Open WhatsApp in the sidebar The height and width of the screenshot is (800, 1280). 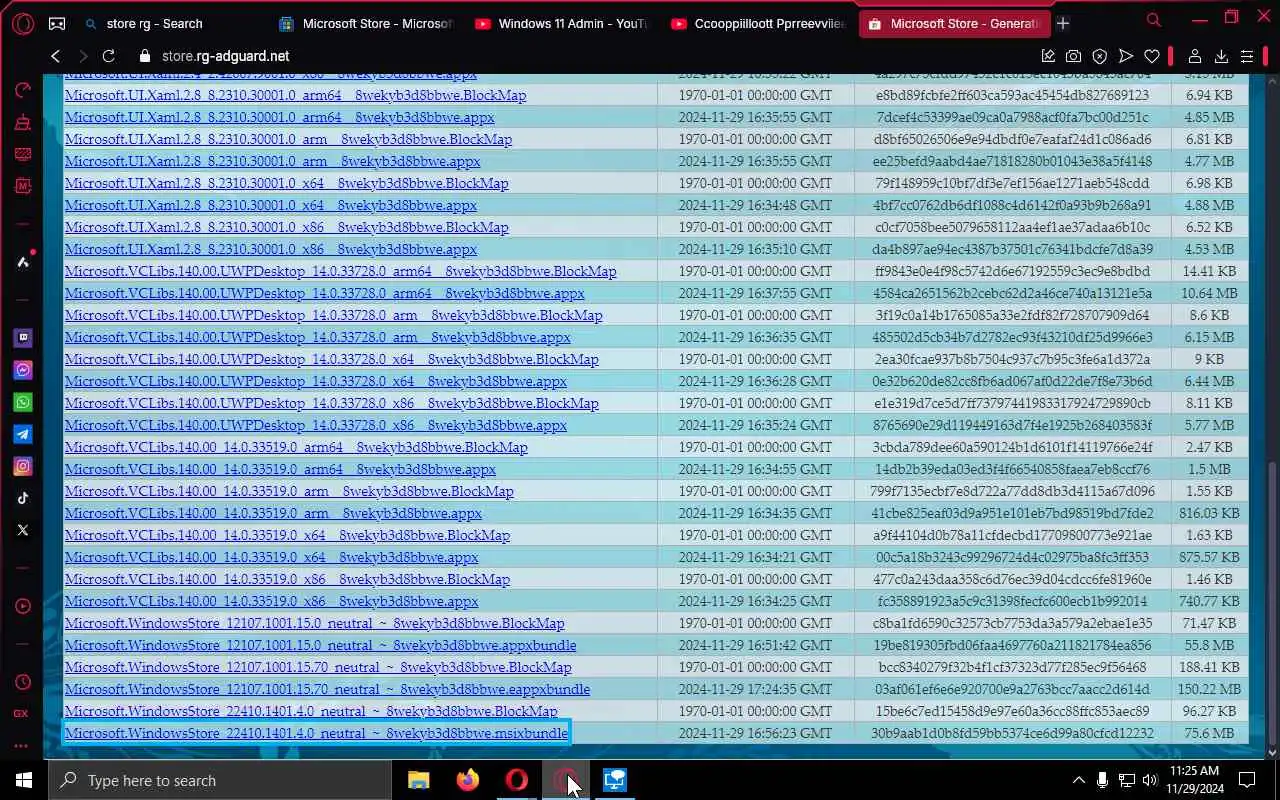pos(22,402)
